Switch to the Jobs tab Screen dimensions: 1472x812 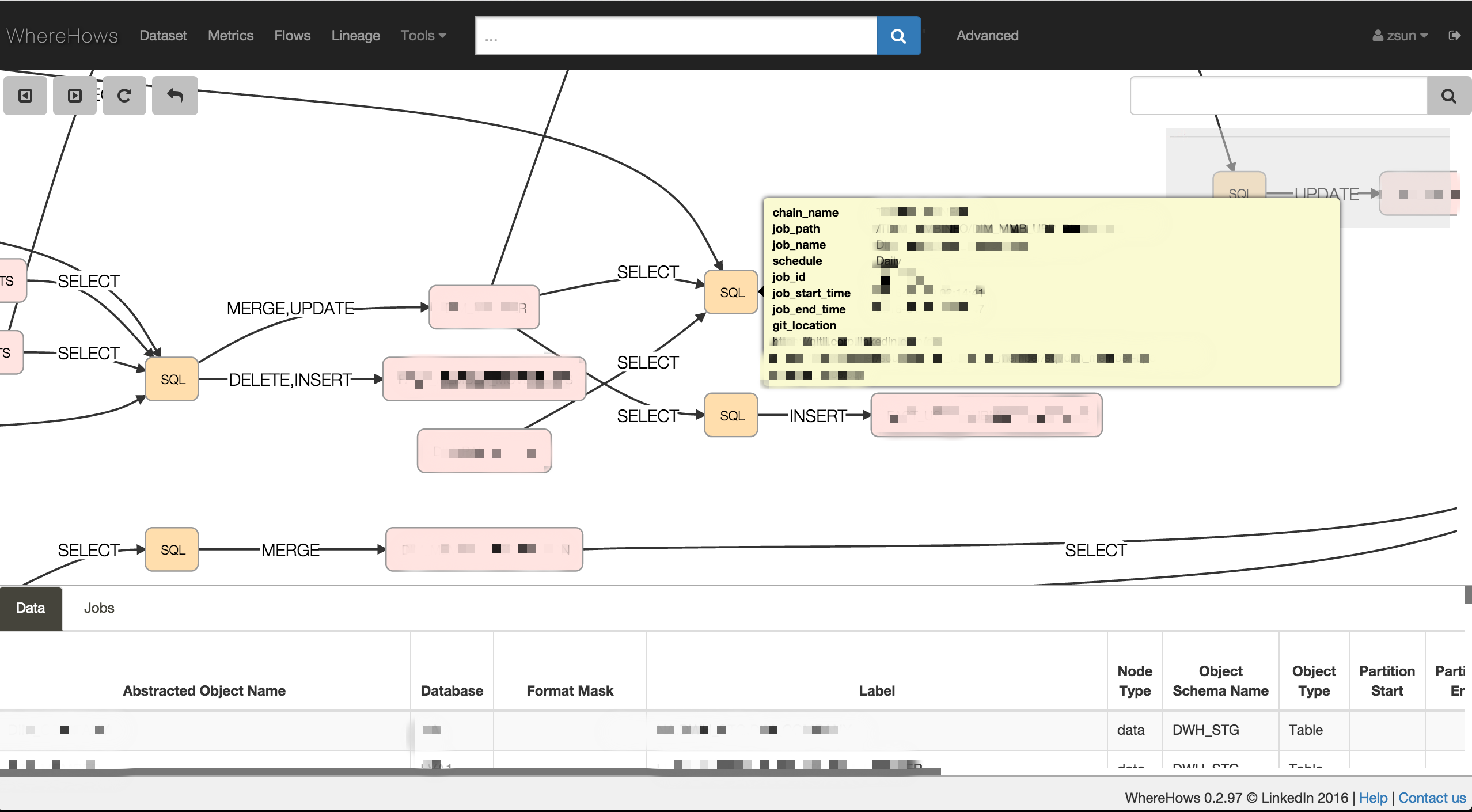click(99, 608)
